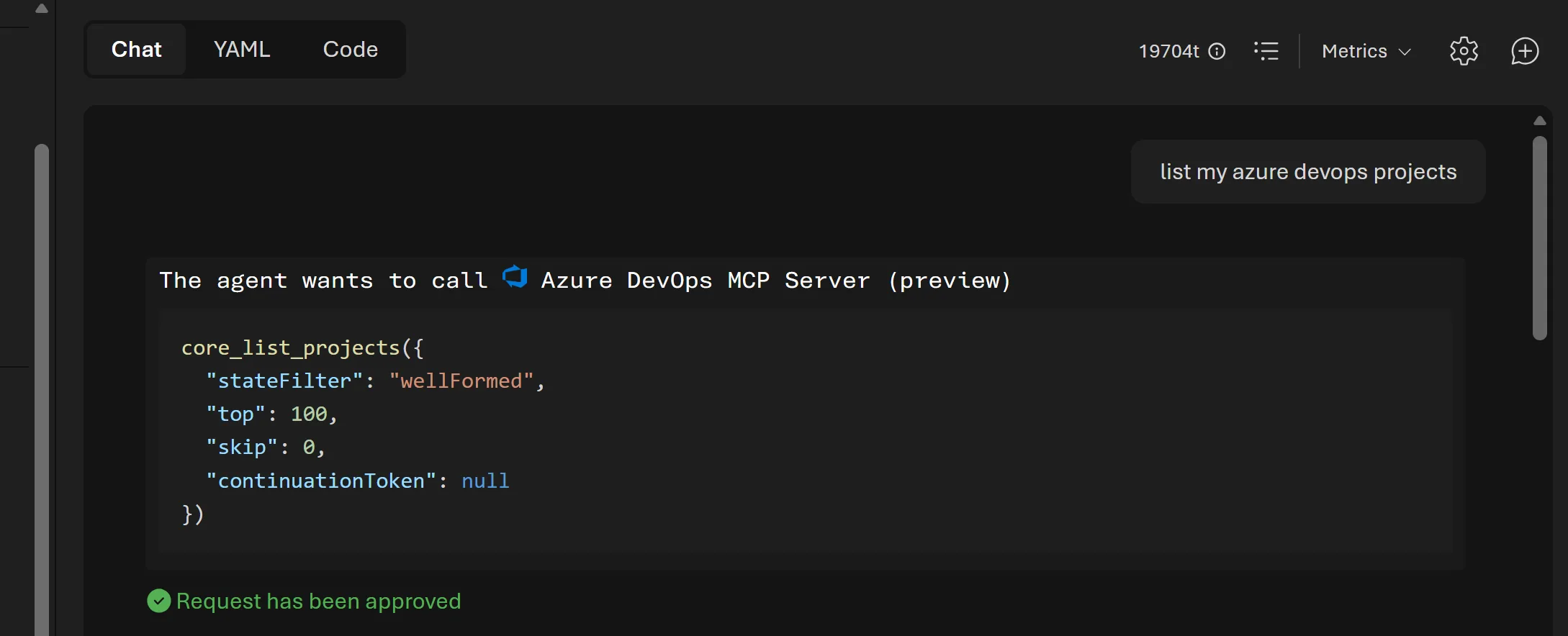
Task: Open the list view icon
Action: tap(1266, 51)
